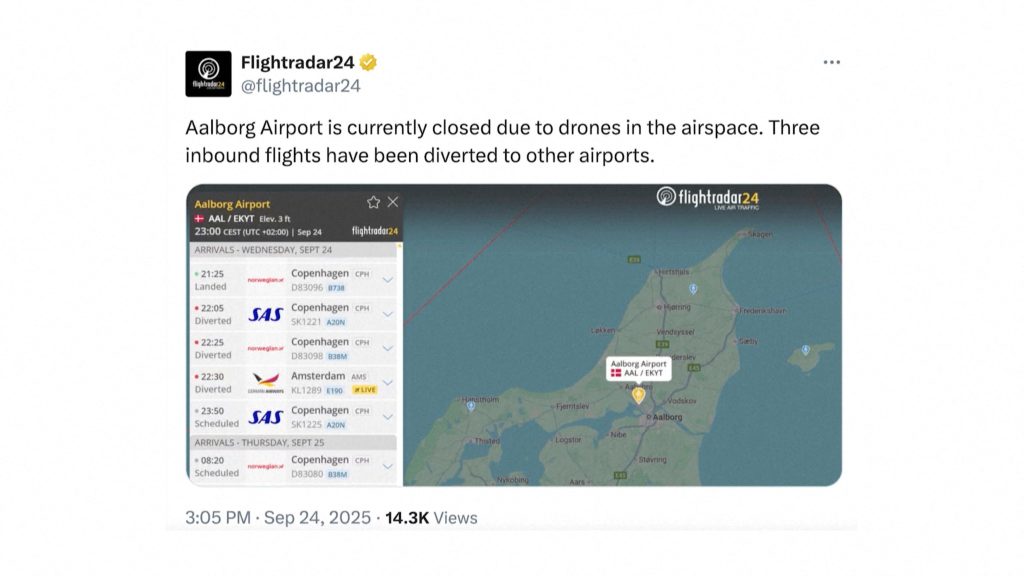Select the Danish flag beside AAL/EKYT
The image size is (1024, 576).
pyautogui.click(x=196, y=219)
